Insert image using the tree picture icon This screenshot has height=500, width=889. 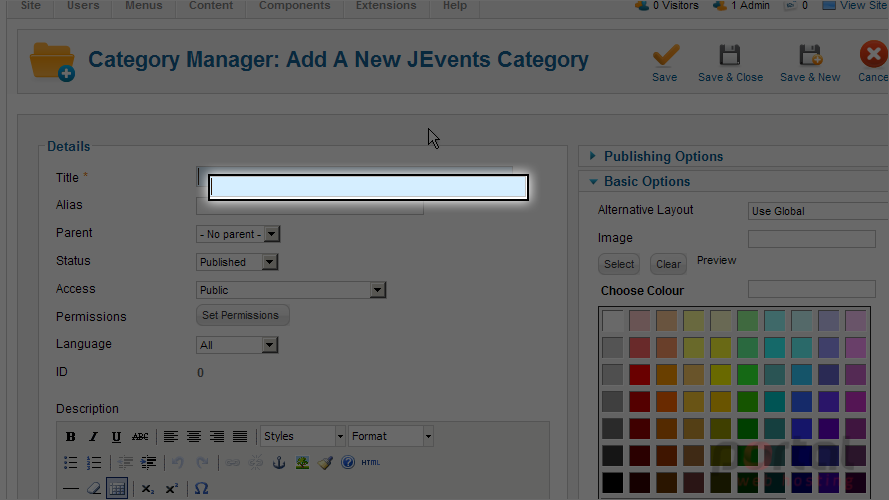coord(302,463)
